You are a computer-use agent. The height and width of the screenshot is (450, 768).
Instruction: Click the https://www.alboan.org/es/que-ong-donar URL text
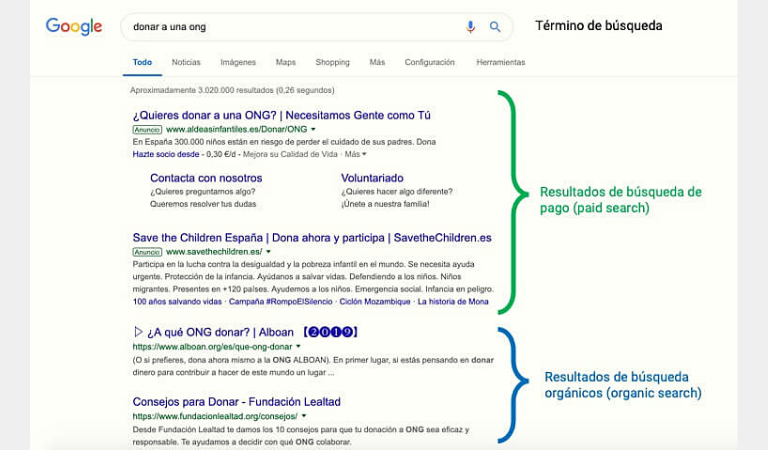tap(212, 347)
